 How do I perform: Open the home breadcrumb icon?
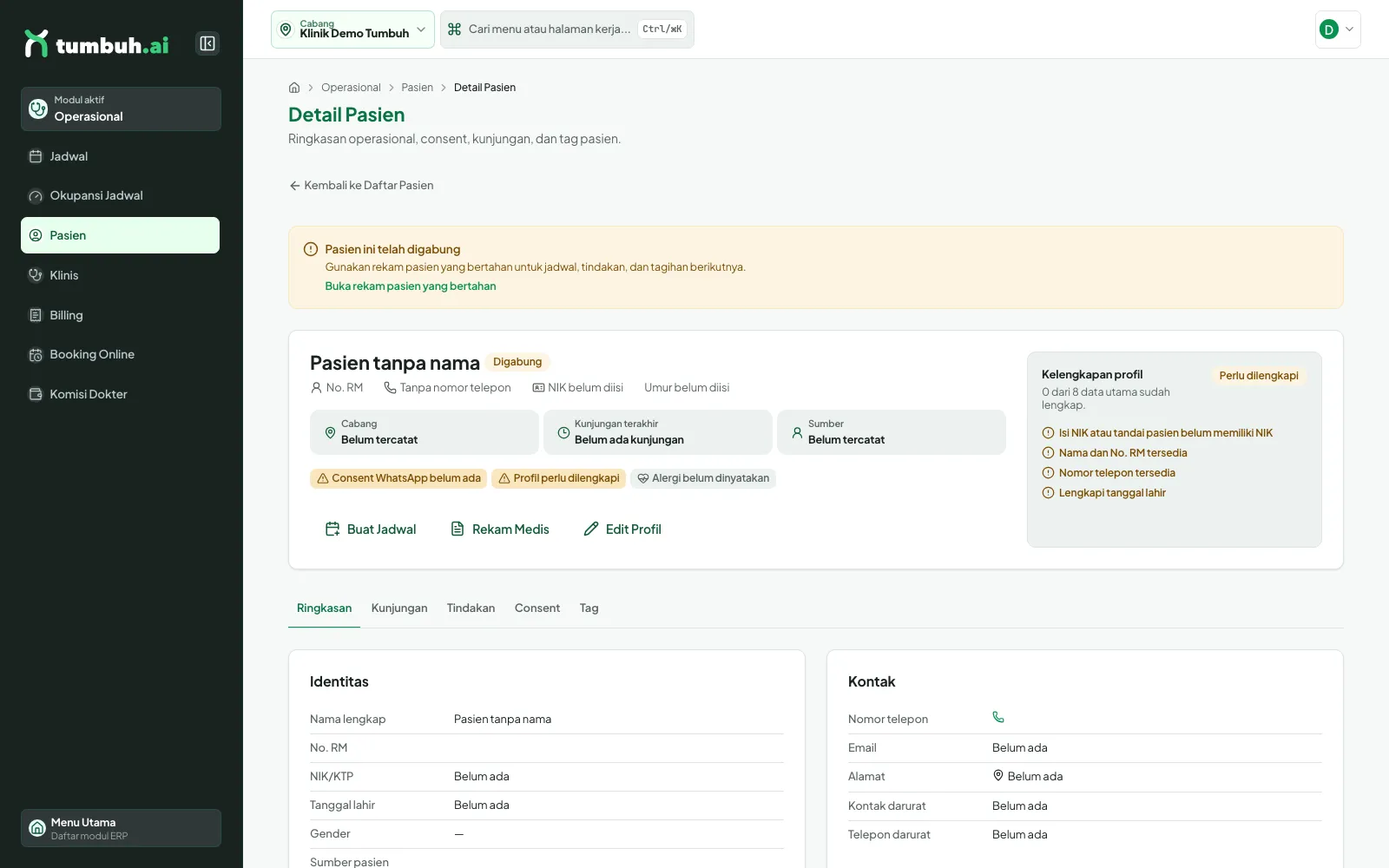(294, 88)
